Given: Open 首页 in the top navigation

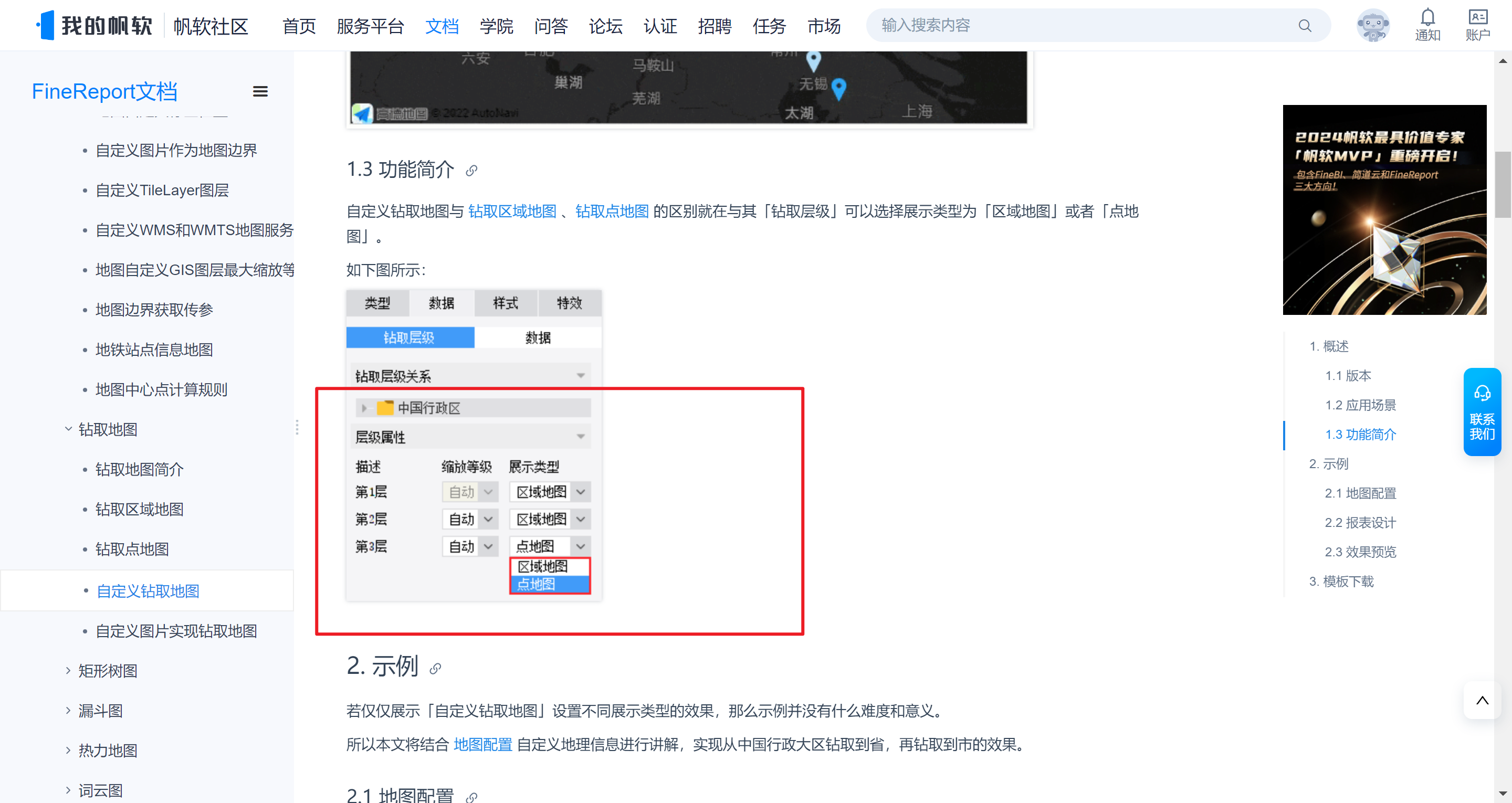Looking at the screenshot, I should 299,26.
